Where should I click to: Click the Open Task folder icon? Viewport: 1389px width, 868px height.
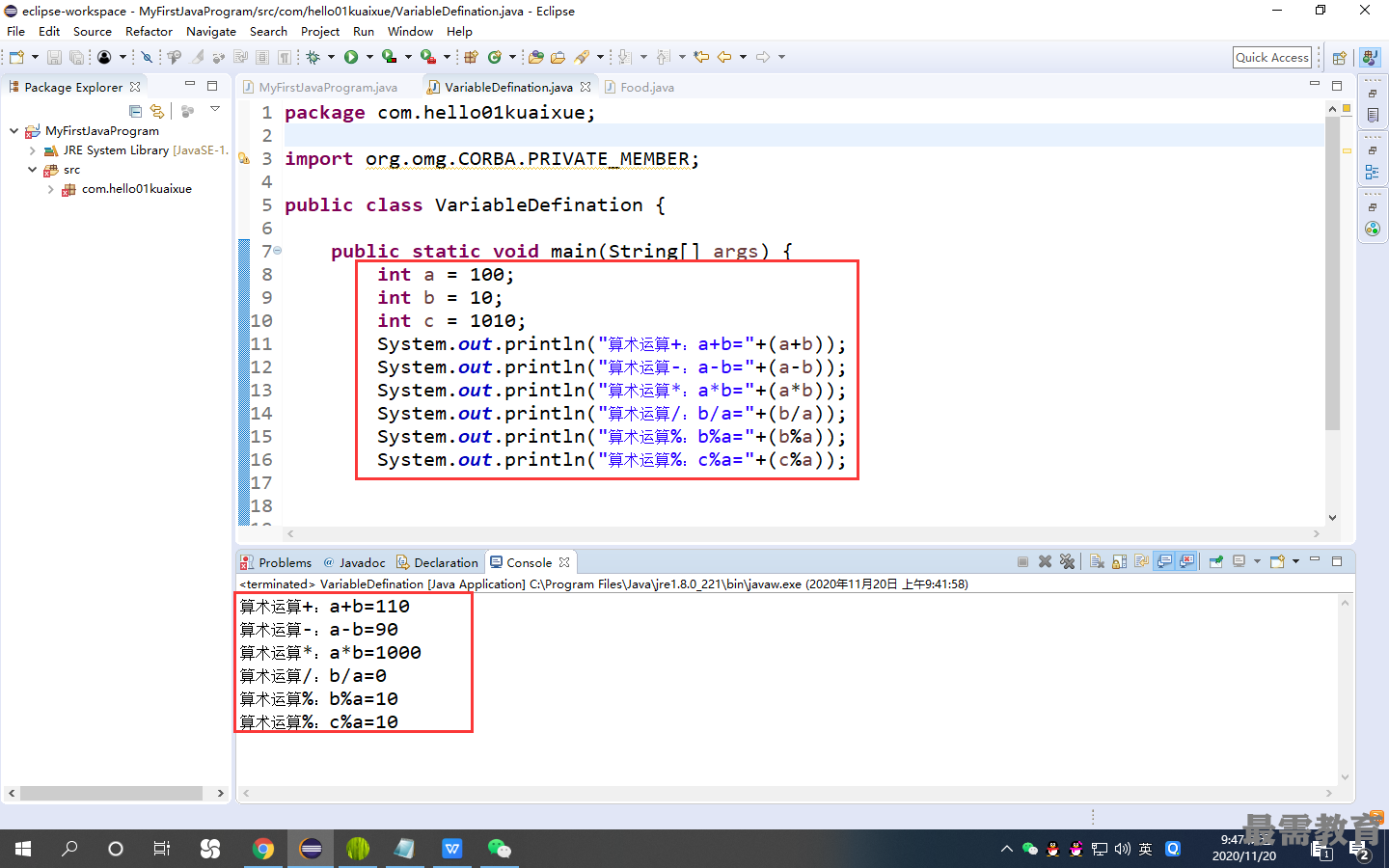(x=558, y=57)
